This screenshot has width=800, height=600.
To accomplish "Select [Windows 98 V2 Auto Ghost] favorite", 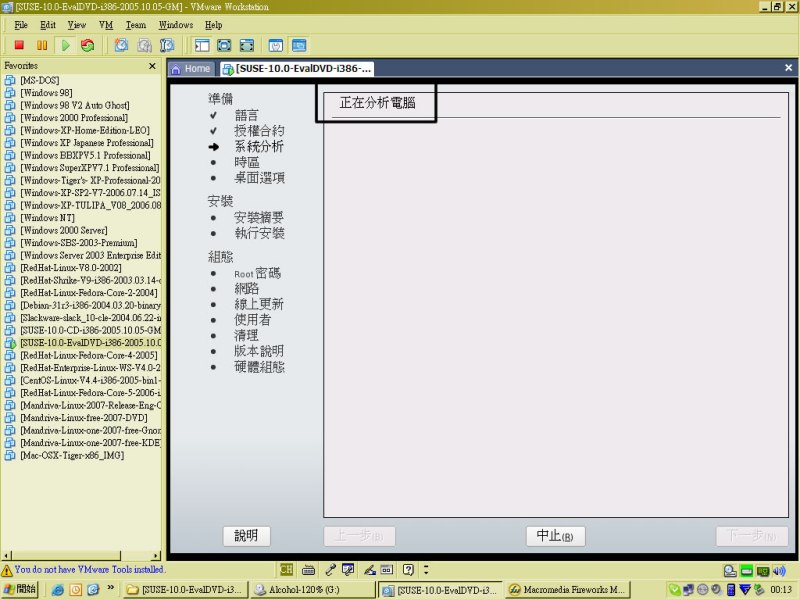I will tap(74, 105).
